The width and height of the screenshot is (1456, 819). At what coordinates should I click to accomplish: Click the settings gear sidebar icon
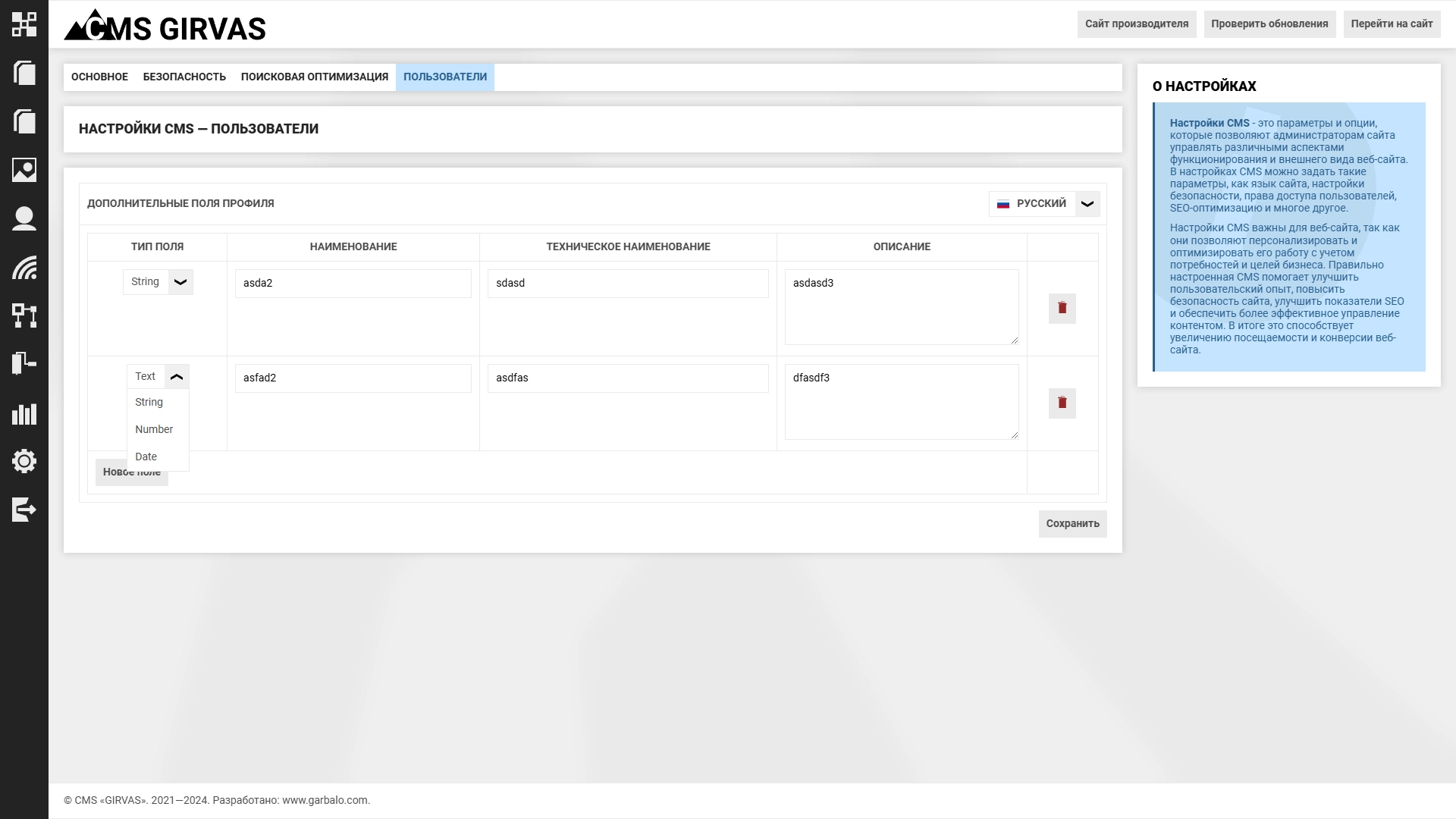(x=24, y=461)
